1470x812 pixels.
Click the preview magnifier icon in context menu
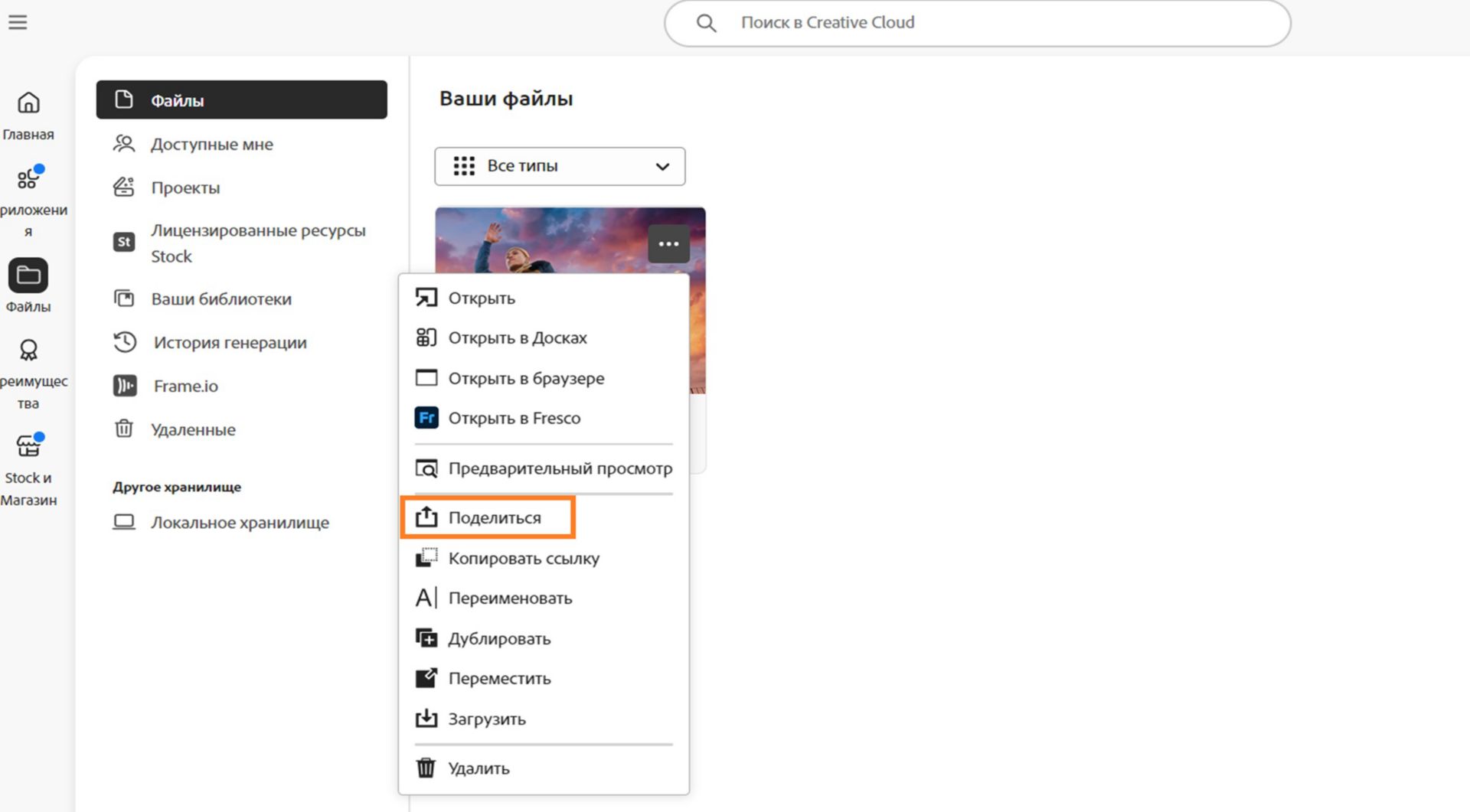pos(426,468)
